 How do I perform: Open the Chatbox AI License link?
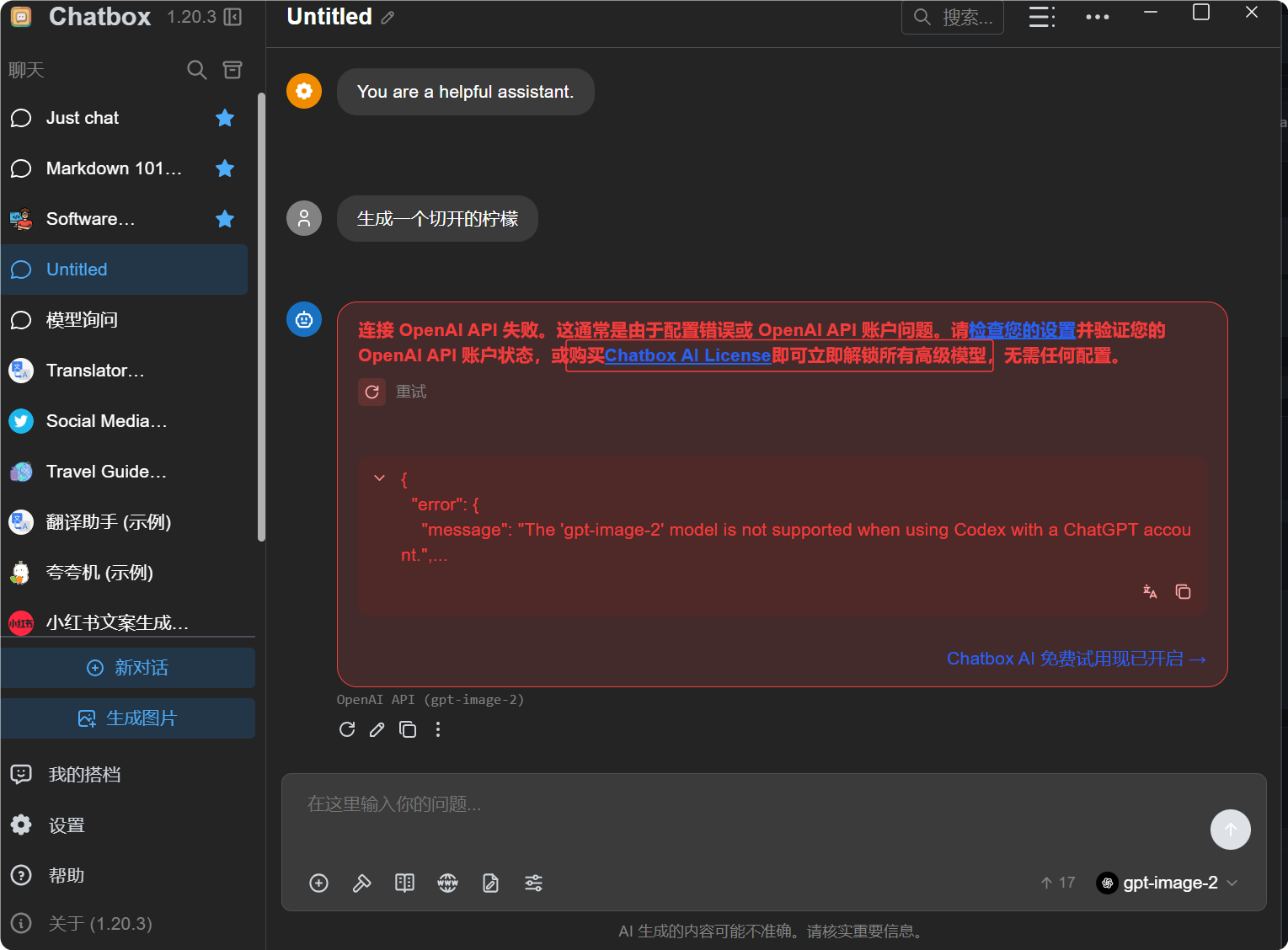tap(687, 355)
